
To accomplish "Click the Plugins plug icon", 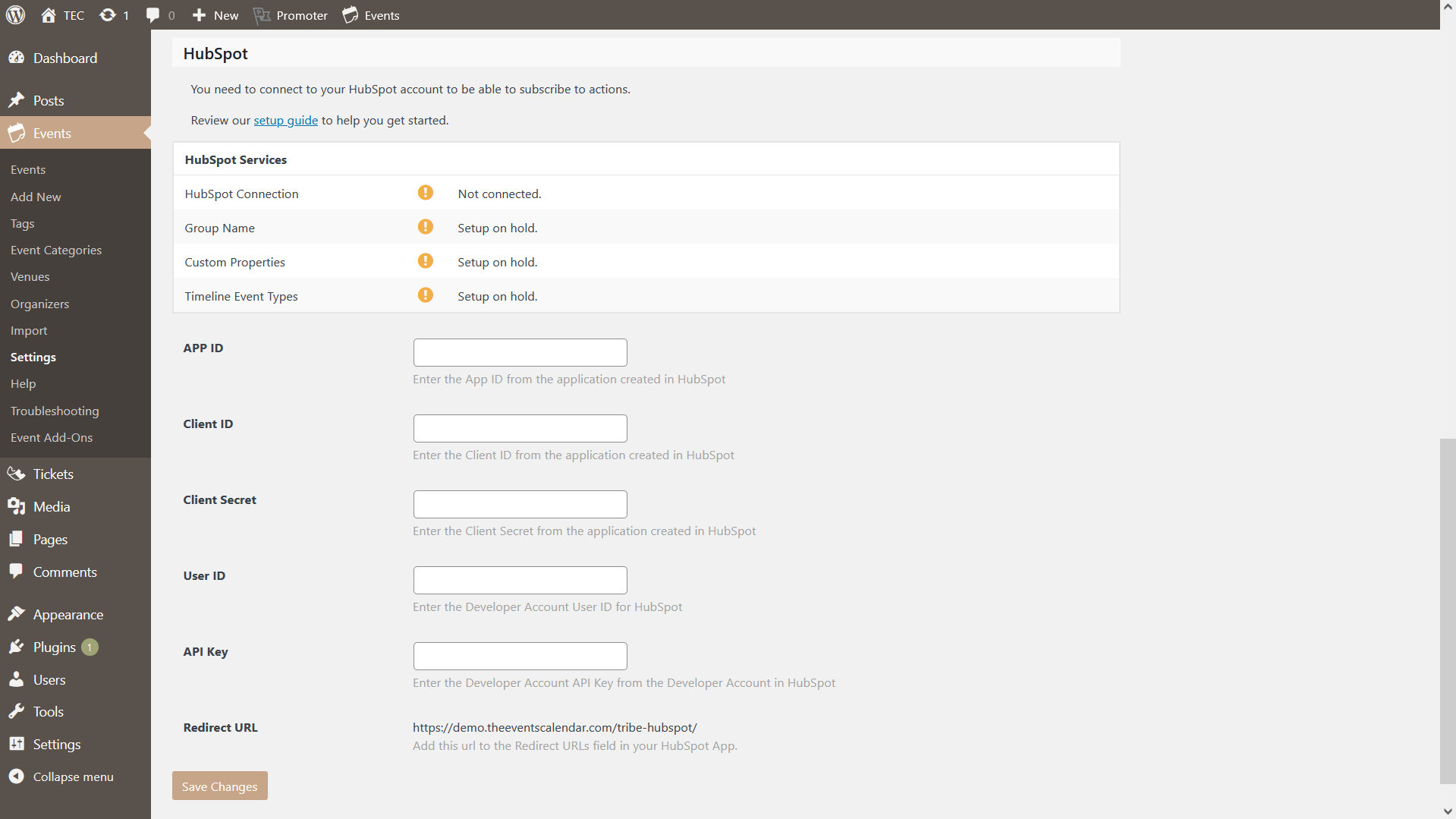I will click(17, 647).
